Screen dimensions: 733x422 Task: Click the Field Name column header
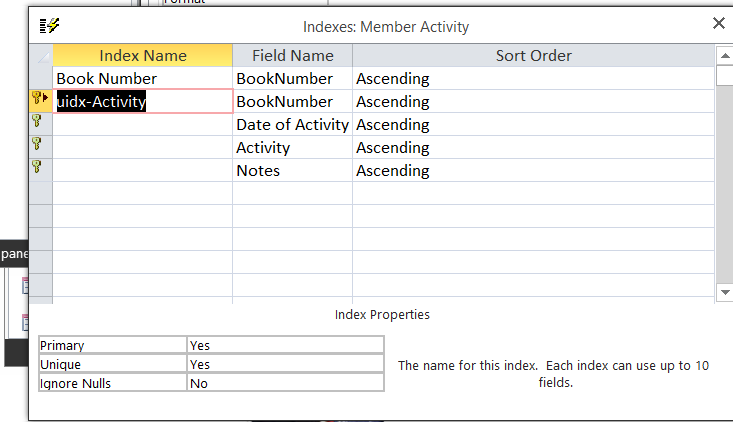tap(292, 56)
